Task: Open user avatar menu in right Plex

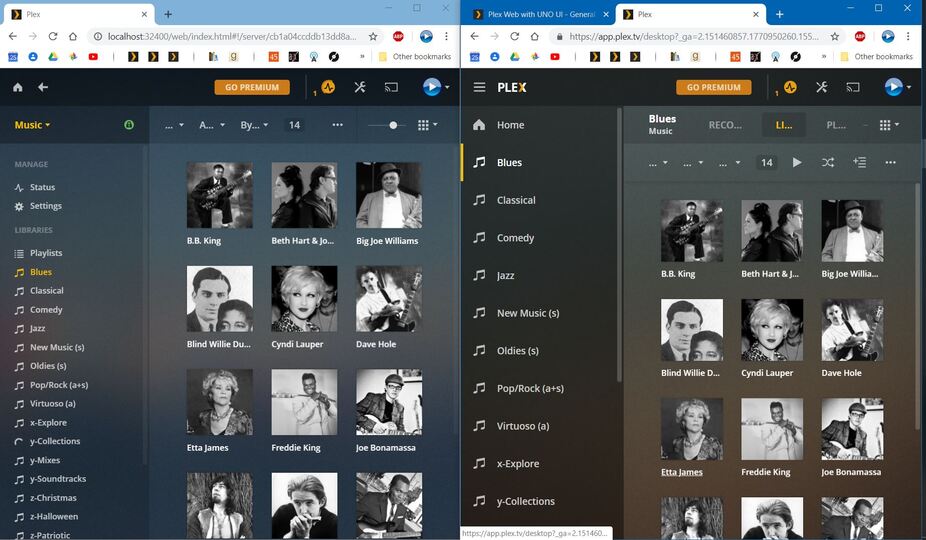Action: (898, 87)
